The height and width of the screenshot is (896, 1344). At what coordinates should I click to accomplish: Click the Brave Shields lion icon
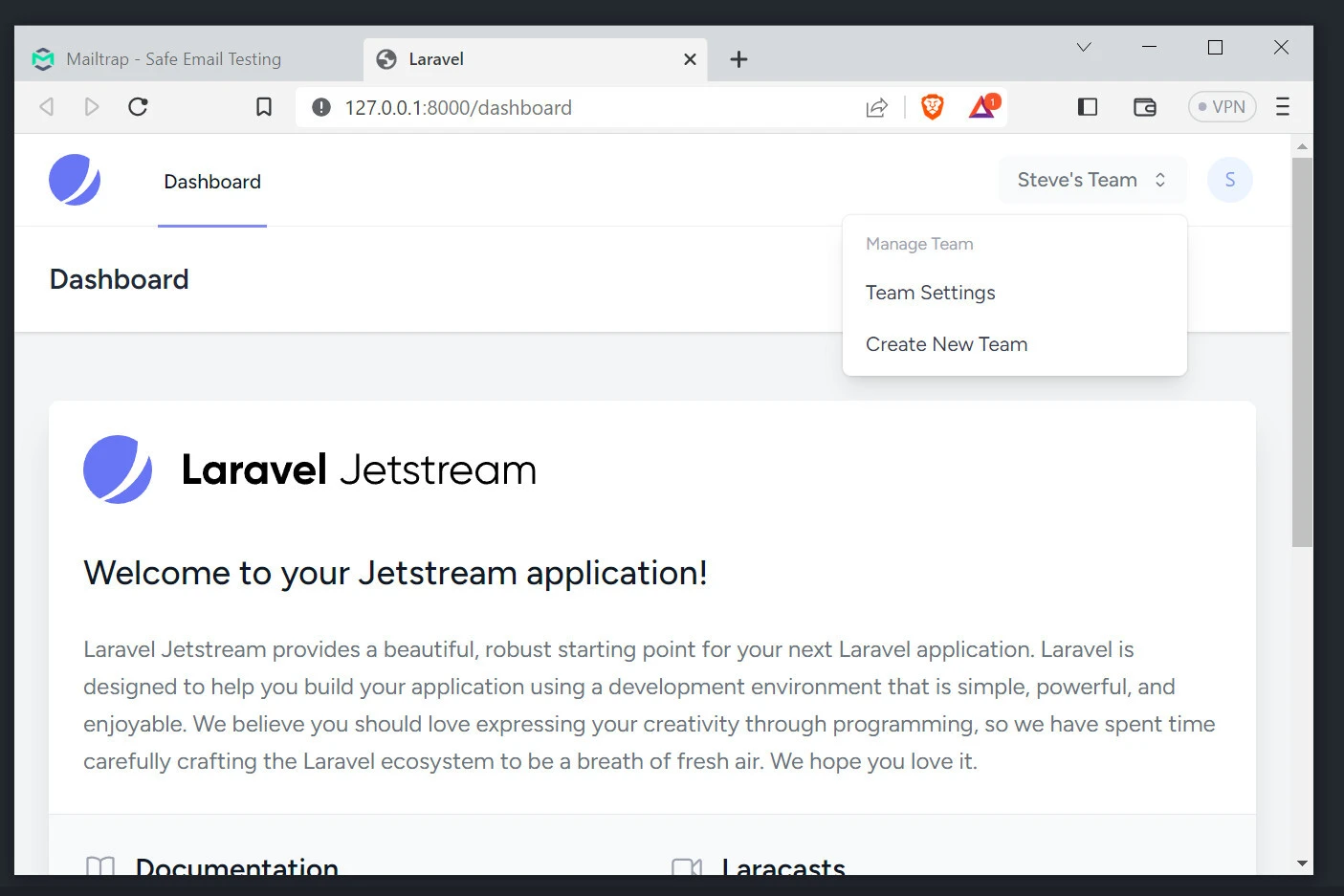(932, 107)
